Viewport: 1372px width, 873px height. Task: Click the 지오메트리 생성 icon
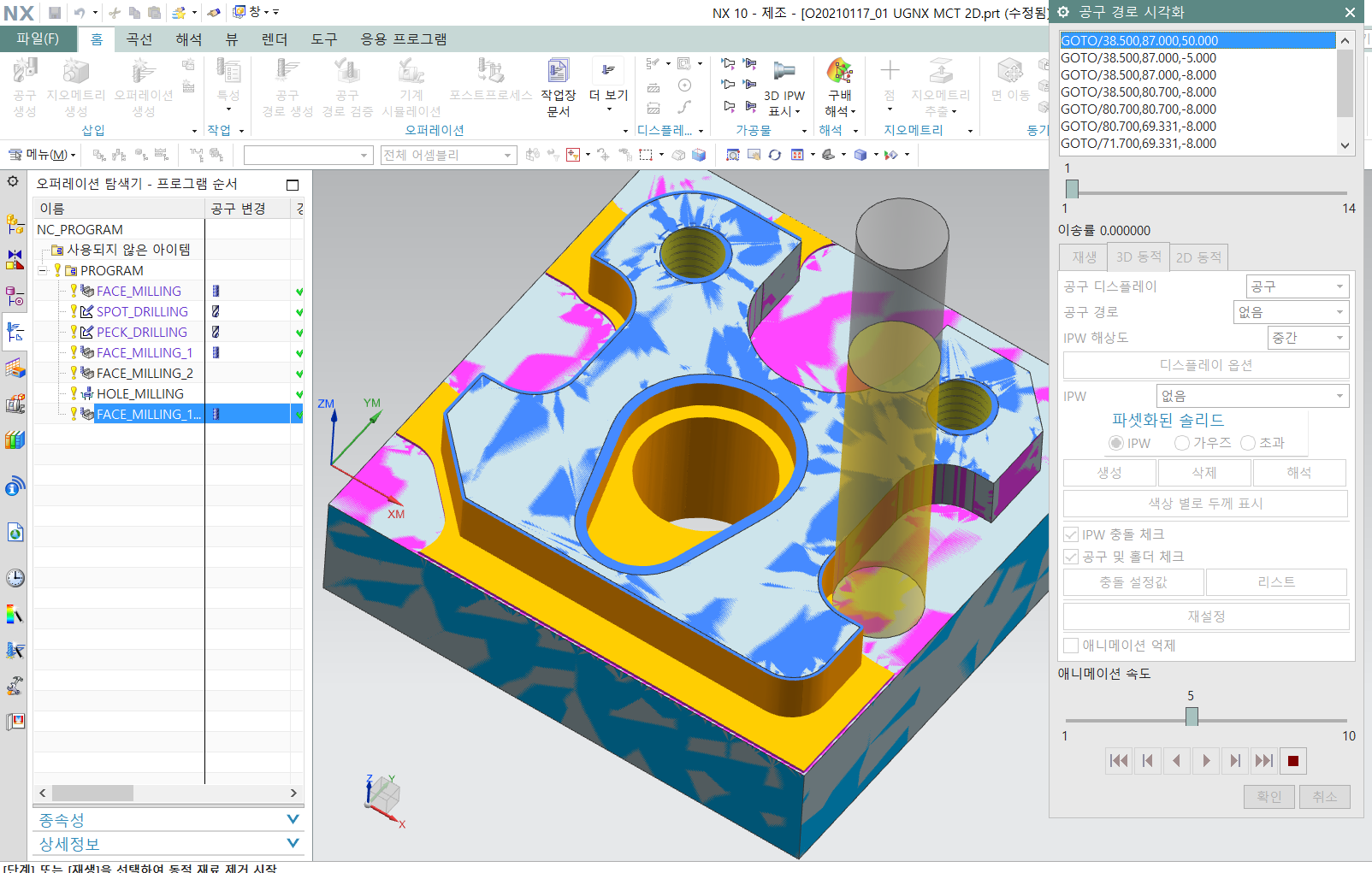coord(75,87)
